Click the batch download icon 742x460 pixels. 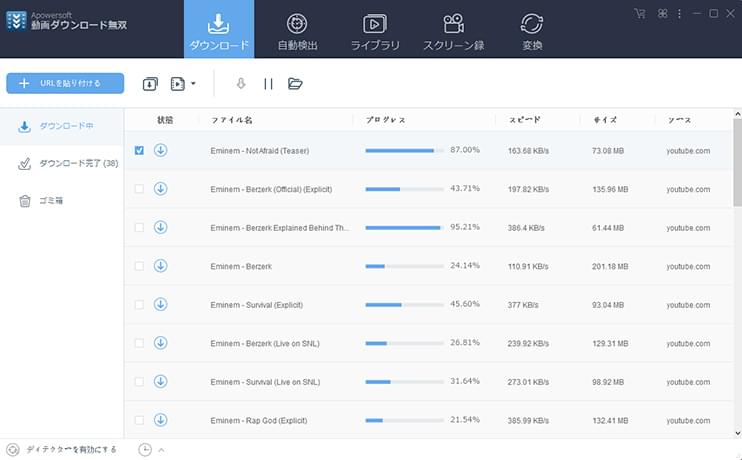150,84
